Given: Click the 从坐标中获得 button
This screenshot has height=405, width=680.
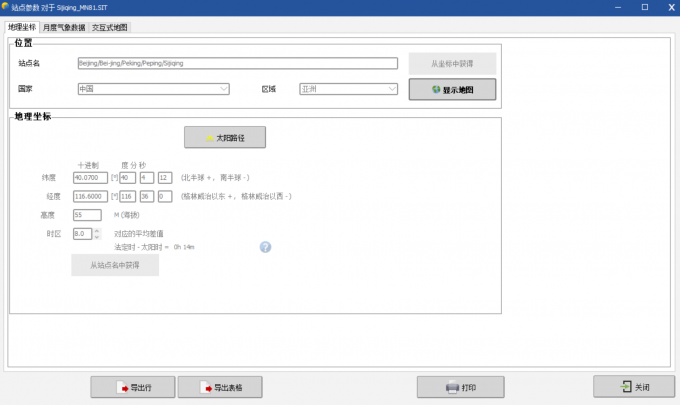Looking at the screenshot, I should pyautogui.click(x=452, y=64).
